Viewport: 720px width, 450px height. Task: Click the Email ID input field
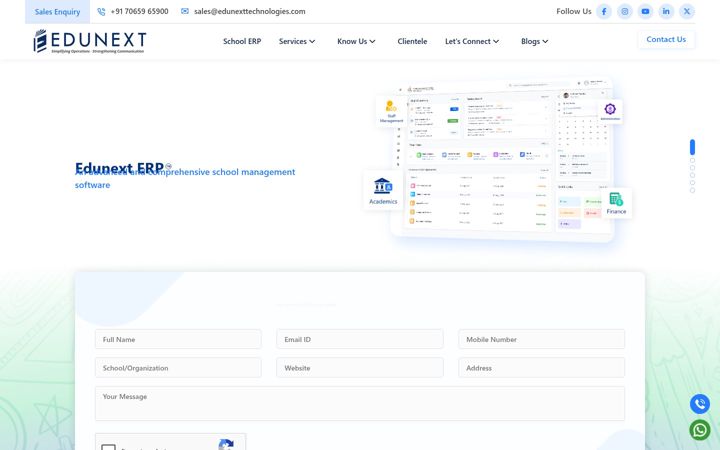[360, 339]
